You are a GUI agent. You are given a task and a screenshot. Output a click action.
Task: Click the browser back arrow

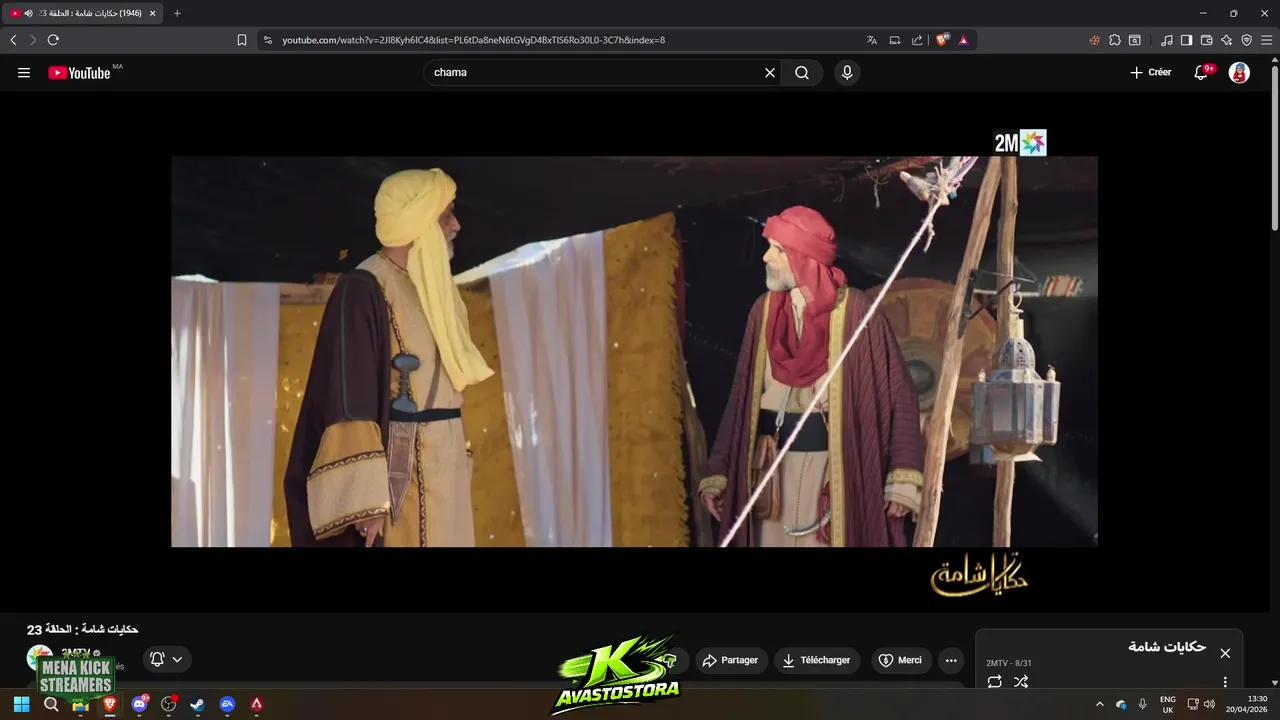click(x=13, y=40)
